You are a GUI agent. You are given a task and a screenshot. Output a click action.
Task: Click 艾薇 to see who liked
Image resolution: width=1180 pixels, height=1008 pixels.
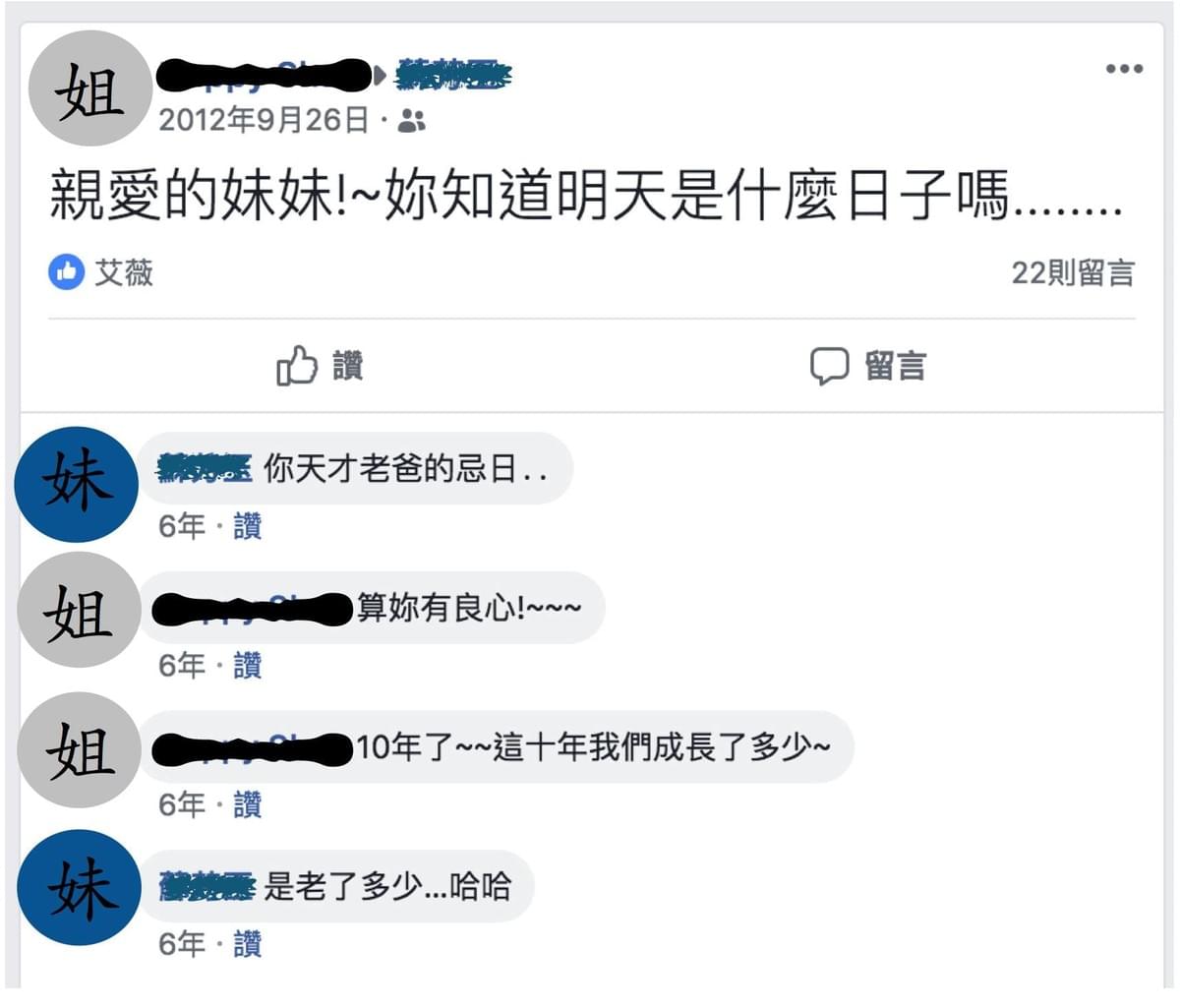pyautogui.click(x=124, y=272)
